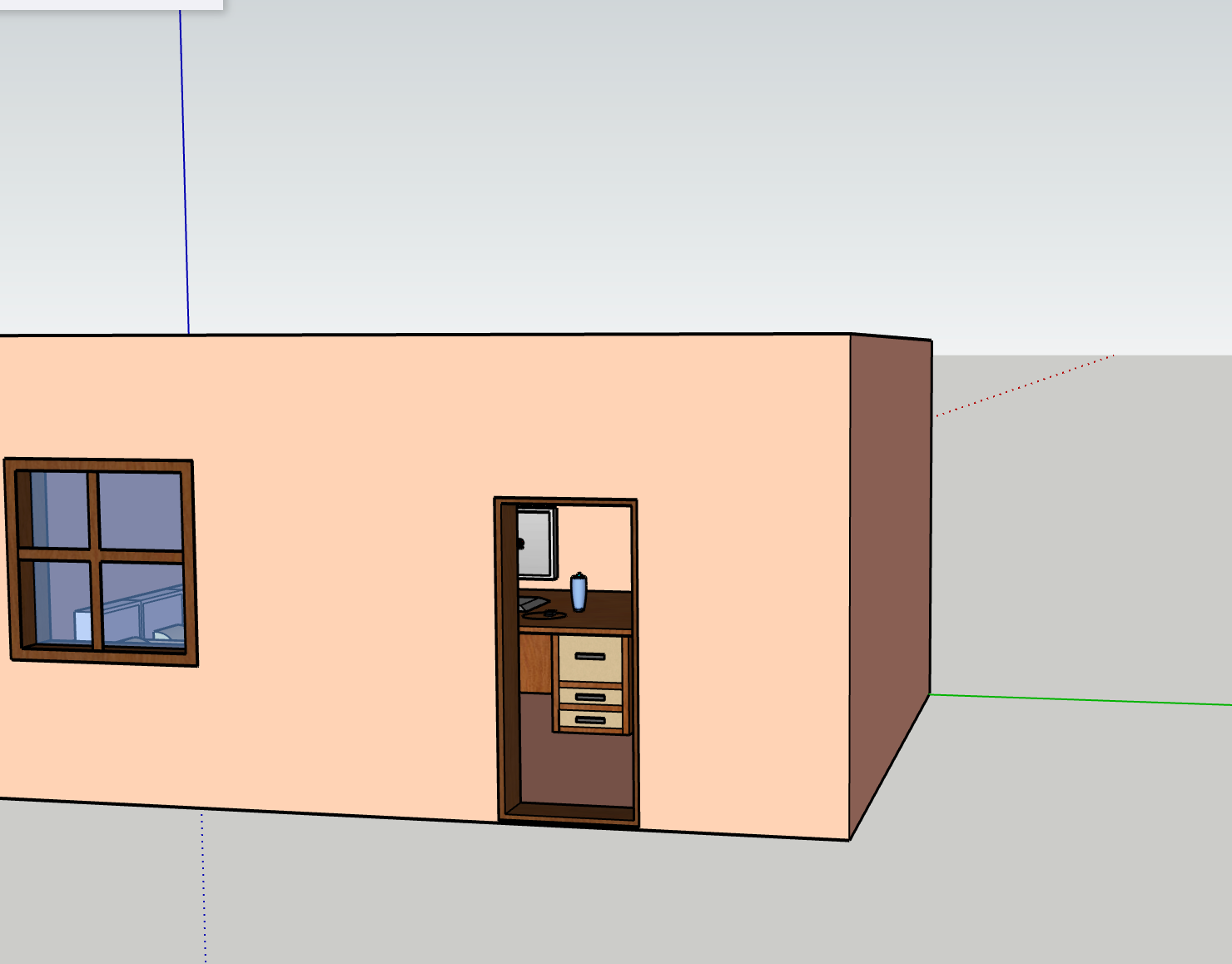This screenshot has height=964, width=1232.
Task: Click the gray wall cabinet inside doorway
Action: [x=535, y=543]
